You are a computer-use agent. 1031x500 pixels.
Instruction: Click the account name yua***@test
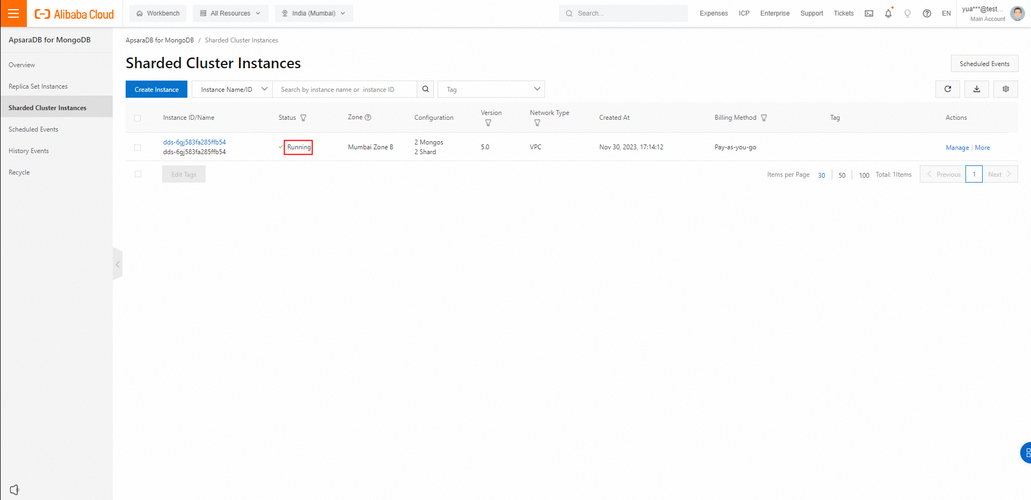coord(983,9)
